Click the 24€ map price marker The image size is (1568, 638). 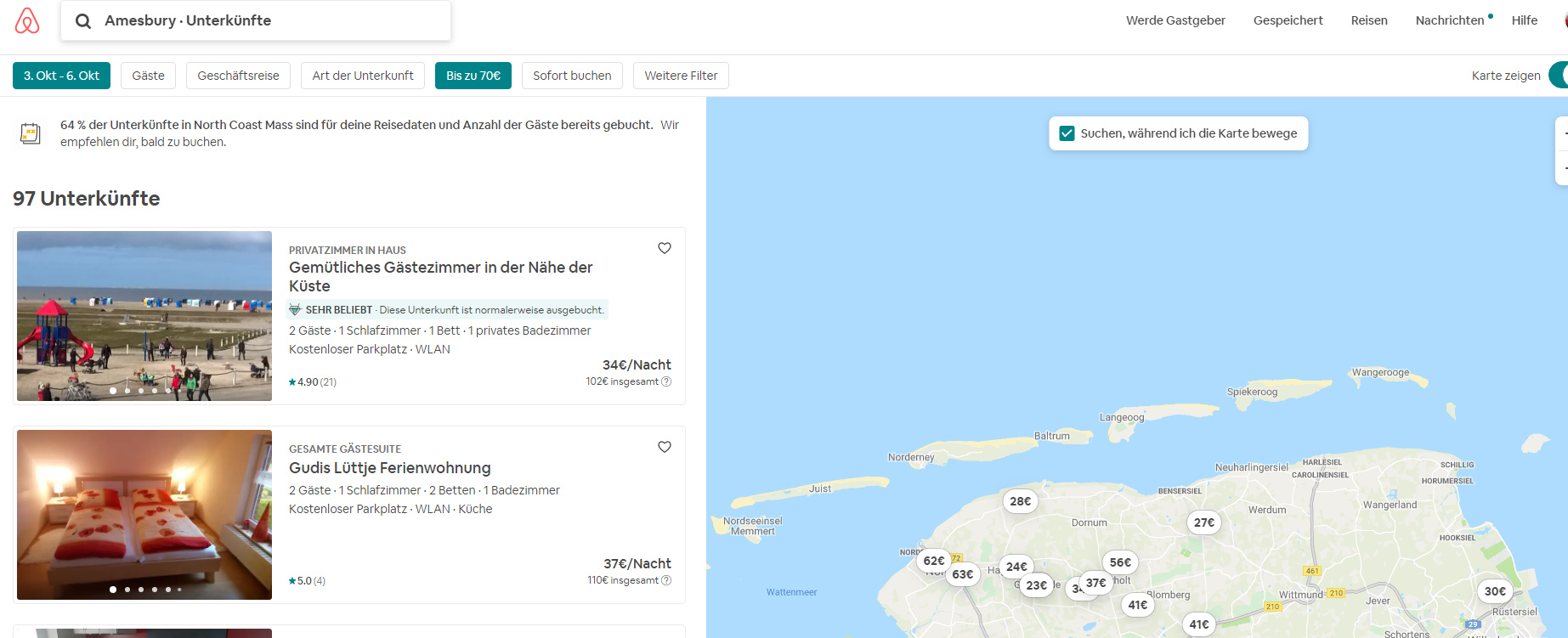click(x=1017, y=567)
